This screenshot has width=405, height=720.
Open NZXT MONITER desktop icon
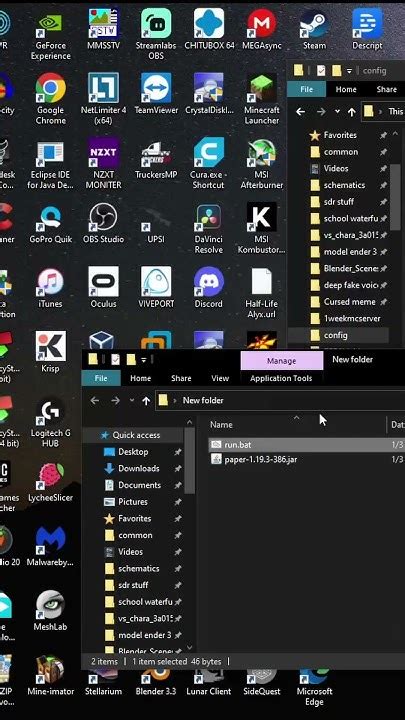103,164
